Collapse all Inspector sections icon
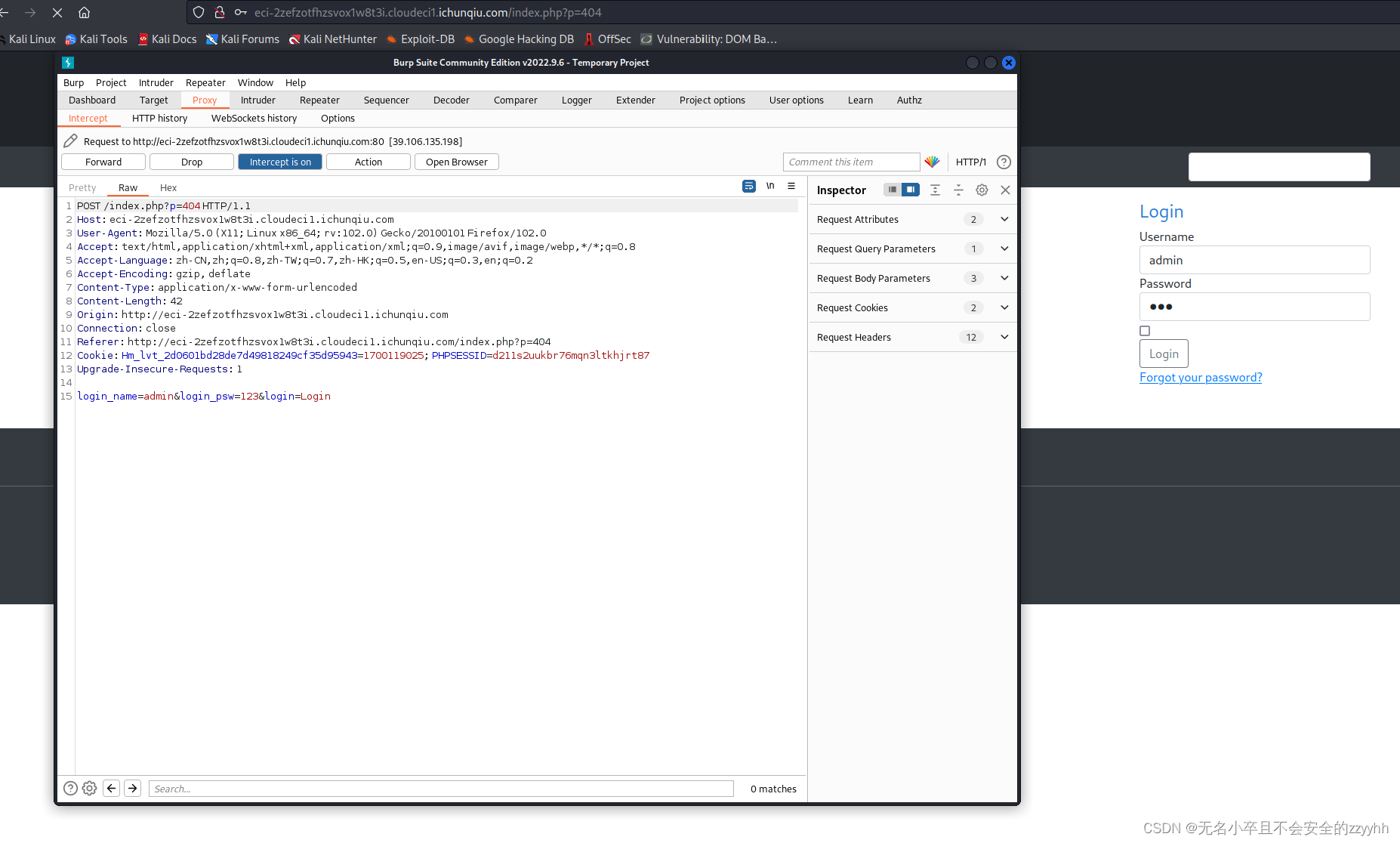This screenshot has width=1400, height=843. coord(958,190)
